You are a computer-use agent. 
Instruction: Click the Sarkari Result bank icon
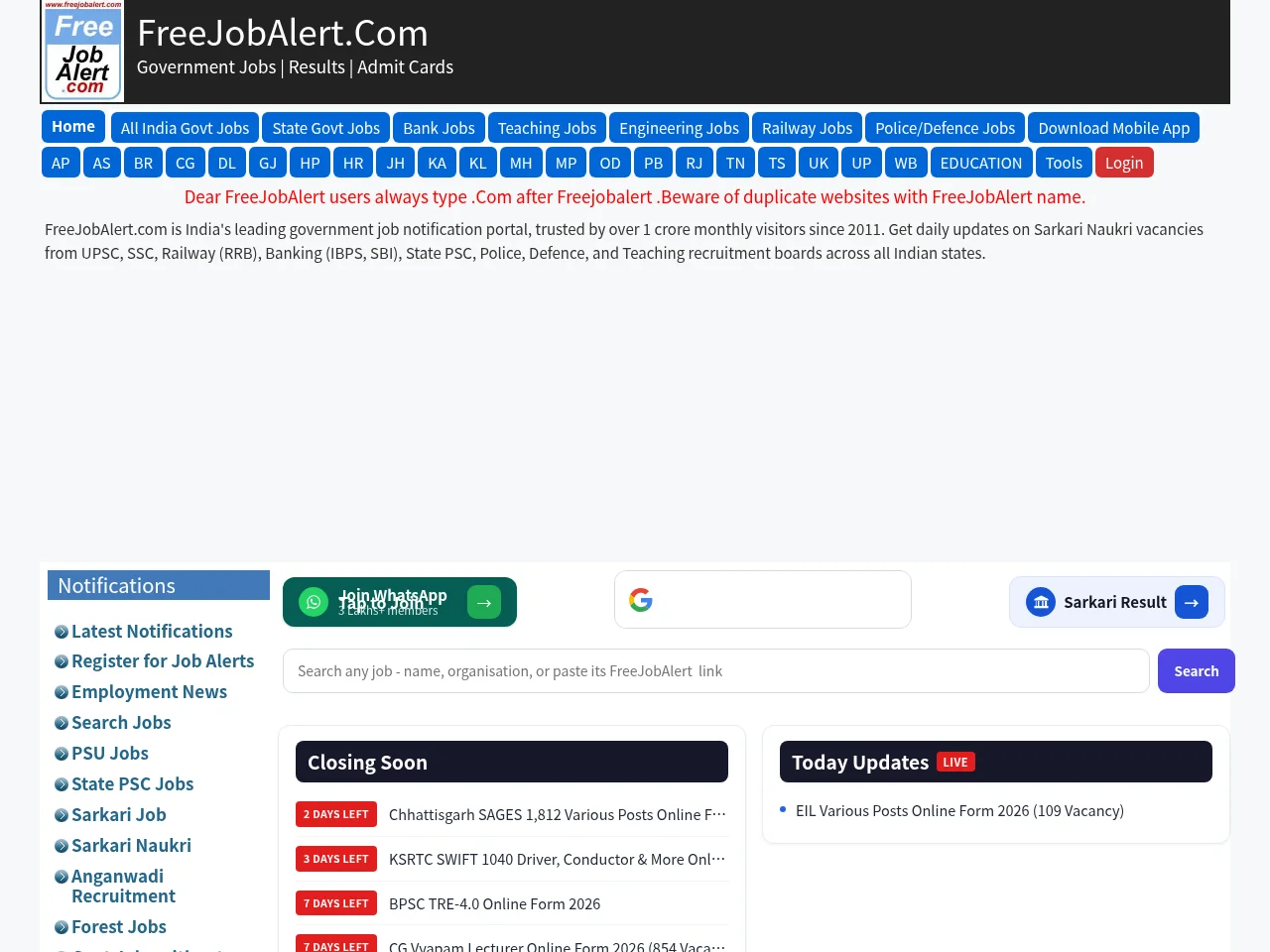1041,602
